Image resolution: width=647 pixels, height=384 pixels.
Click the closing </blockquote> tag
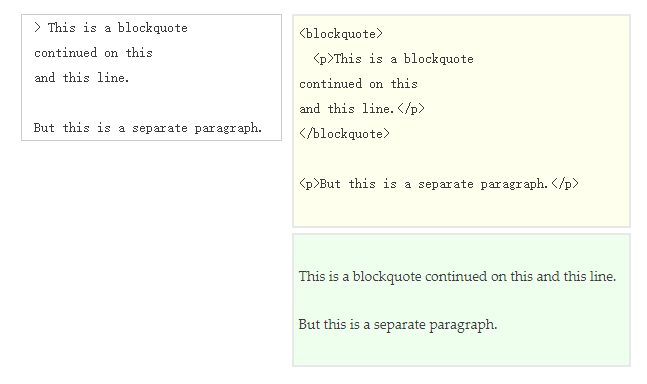click(x=344, y=134)
